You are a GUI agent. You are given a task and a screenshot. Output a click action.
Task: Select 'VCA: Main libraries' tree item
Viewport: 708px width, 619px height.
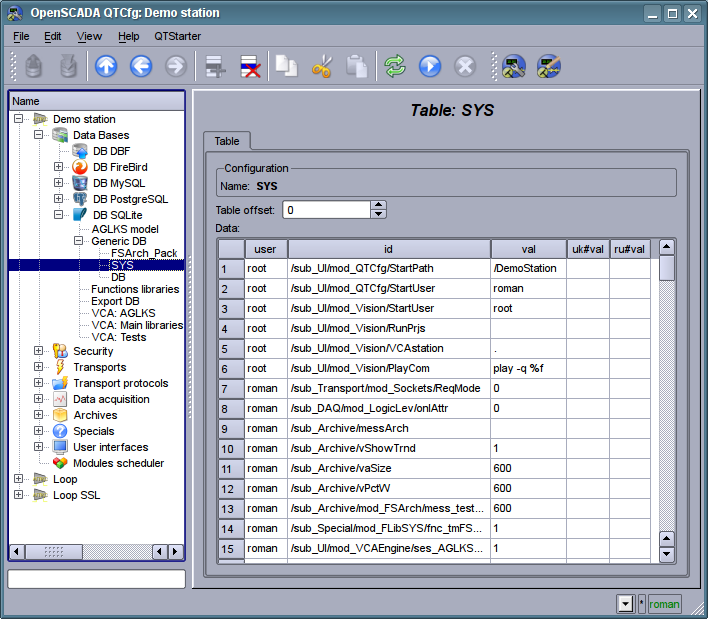[x=137, y=325]
